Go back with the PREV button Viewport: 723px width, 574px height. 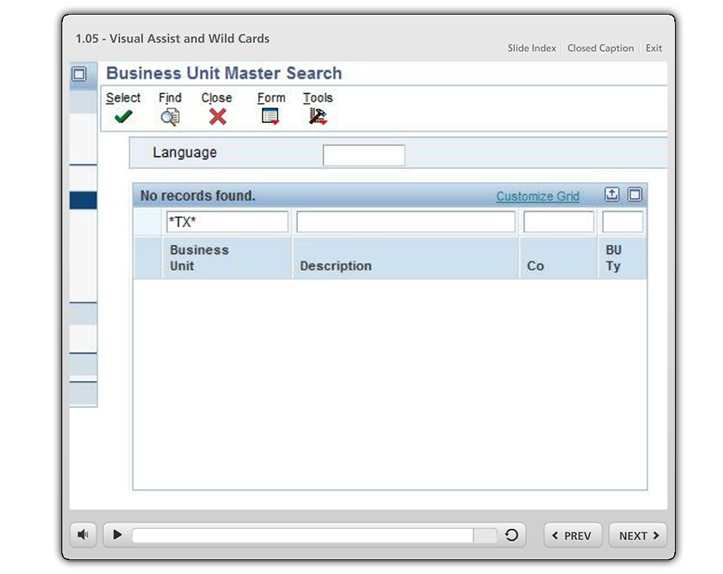coord(573,535)
